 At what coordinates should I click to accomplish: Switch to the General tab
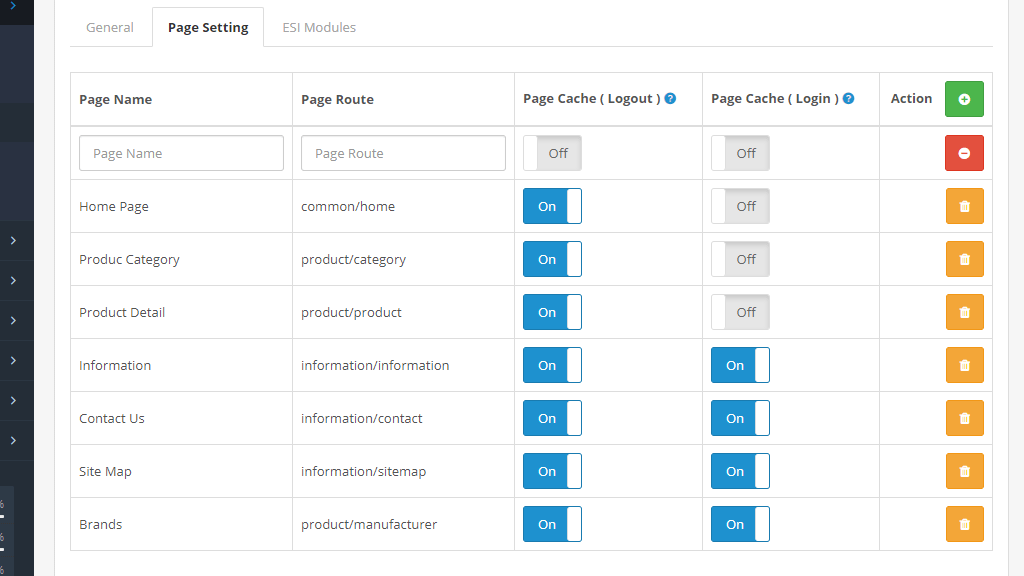point(110,27)
